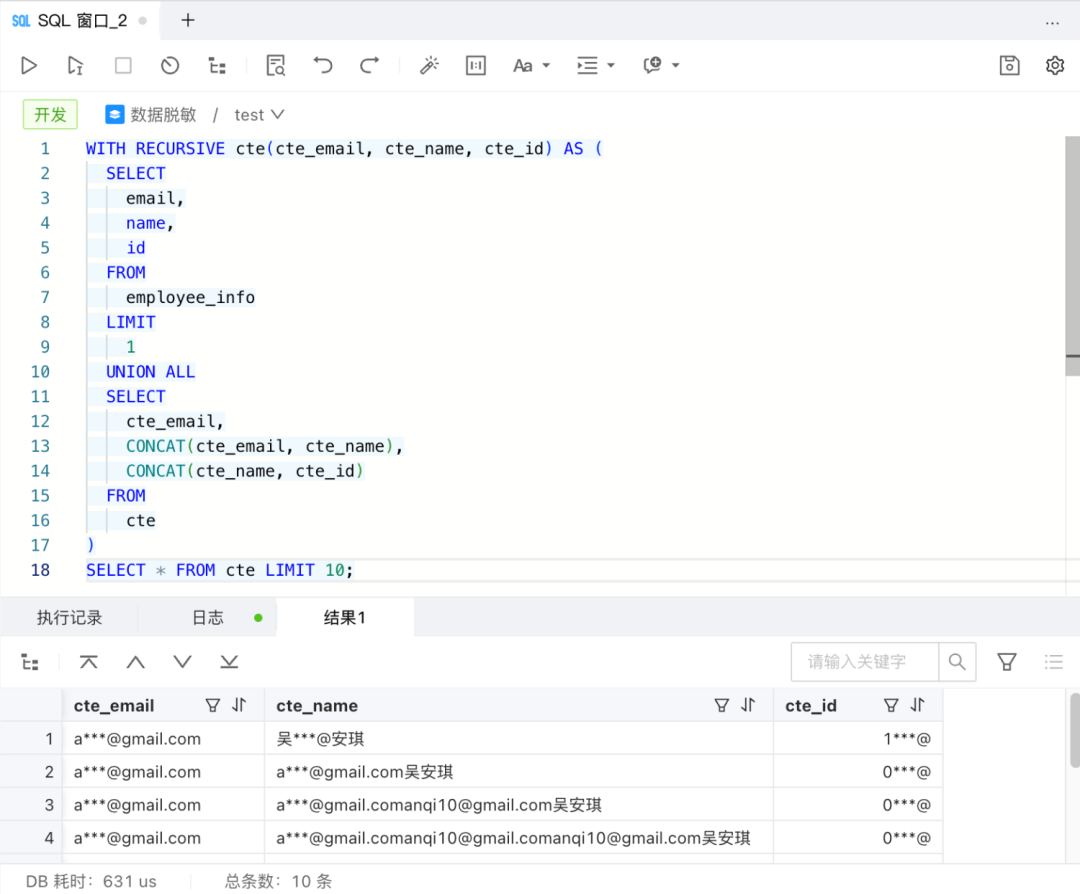1080x894 pixels.
Task: Switch to the 结果1 tab
Action: [344, 617]
